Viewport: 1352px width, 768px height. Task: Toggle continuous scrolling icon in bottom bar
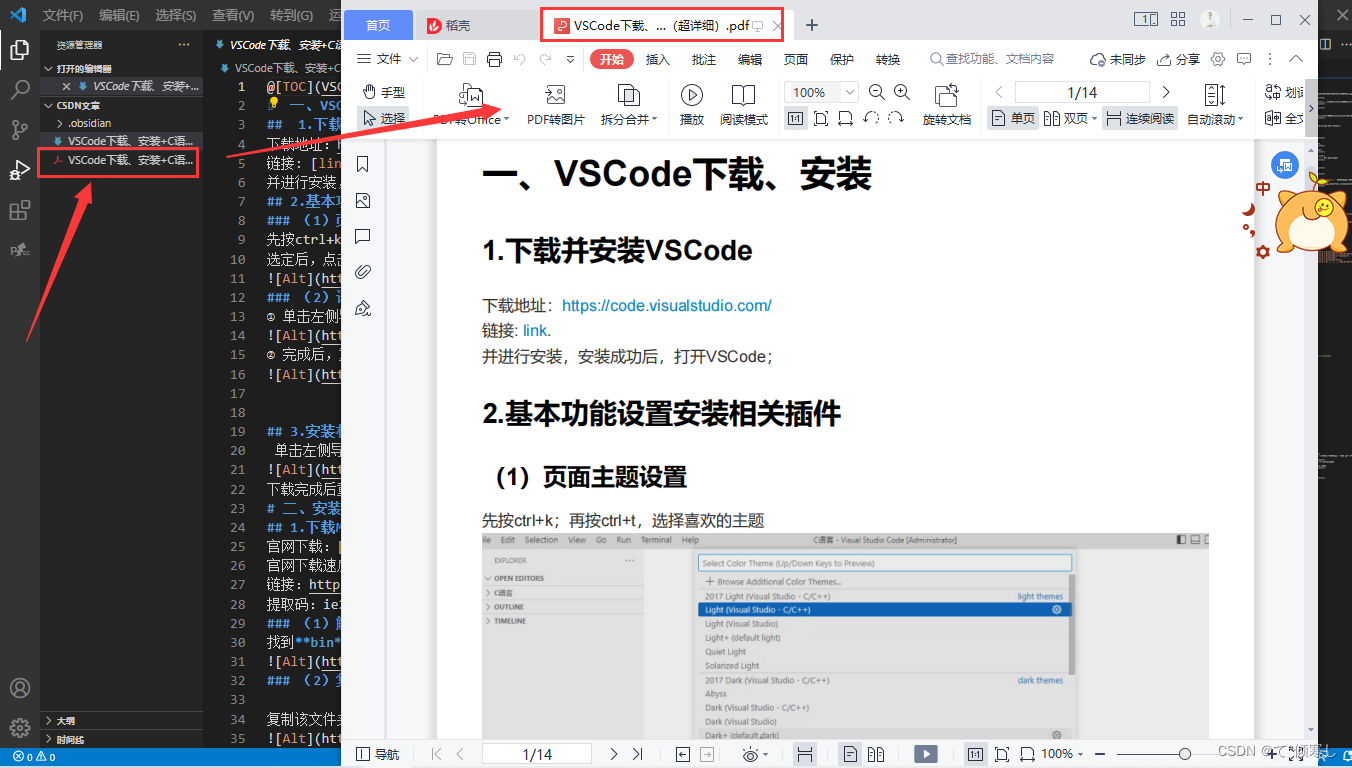806,754
